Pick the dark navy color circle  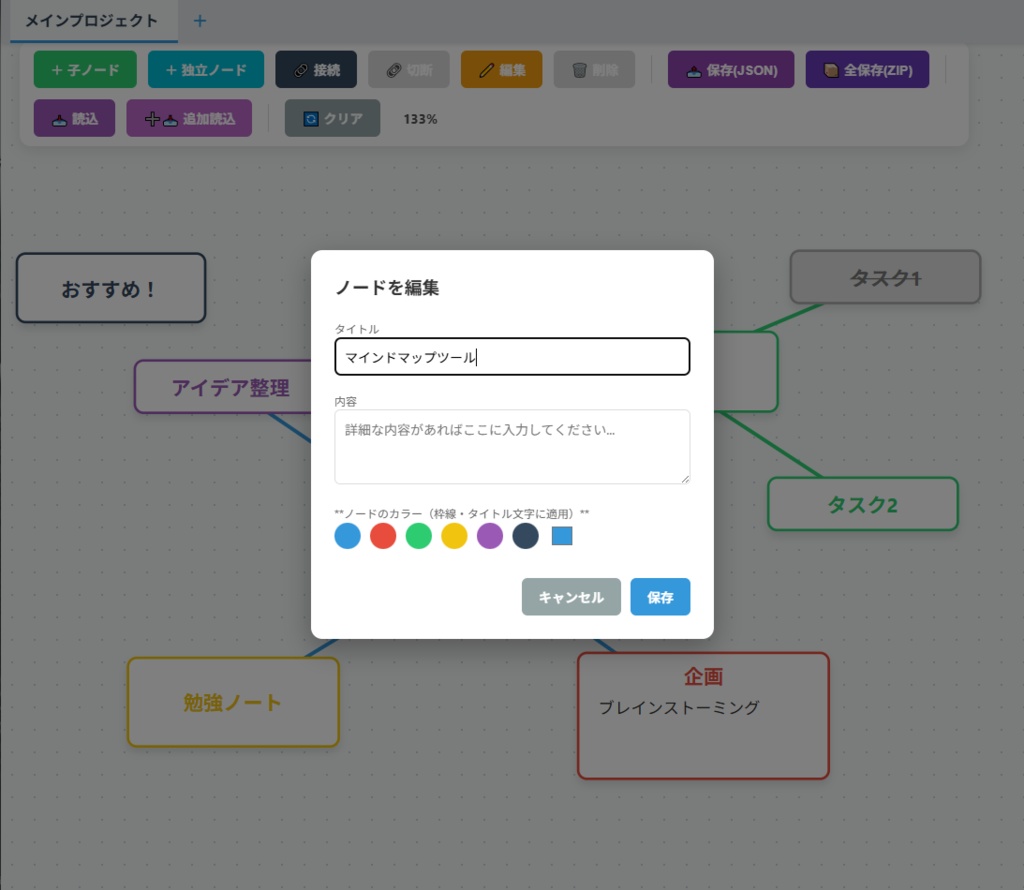[525, 535]
